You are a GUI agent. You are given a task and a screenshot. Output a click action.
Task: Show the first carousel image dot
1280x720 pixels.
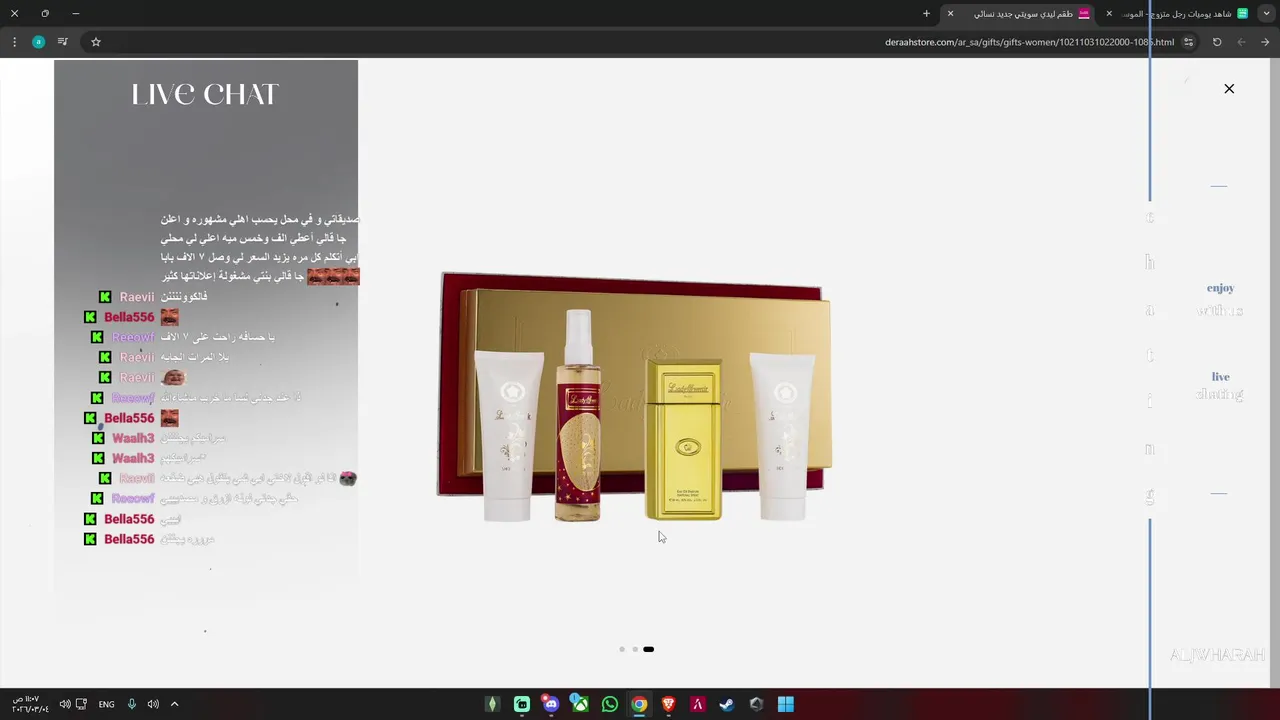click(x=622, y=649)
